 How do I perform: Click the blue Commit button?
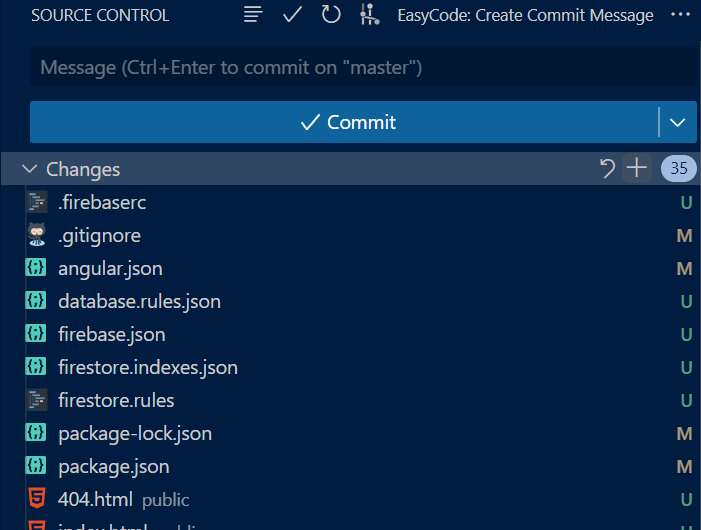click(344, 122)
